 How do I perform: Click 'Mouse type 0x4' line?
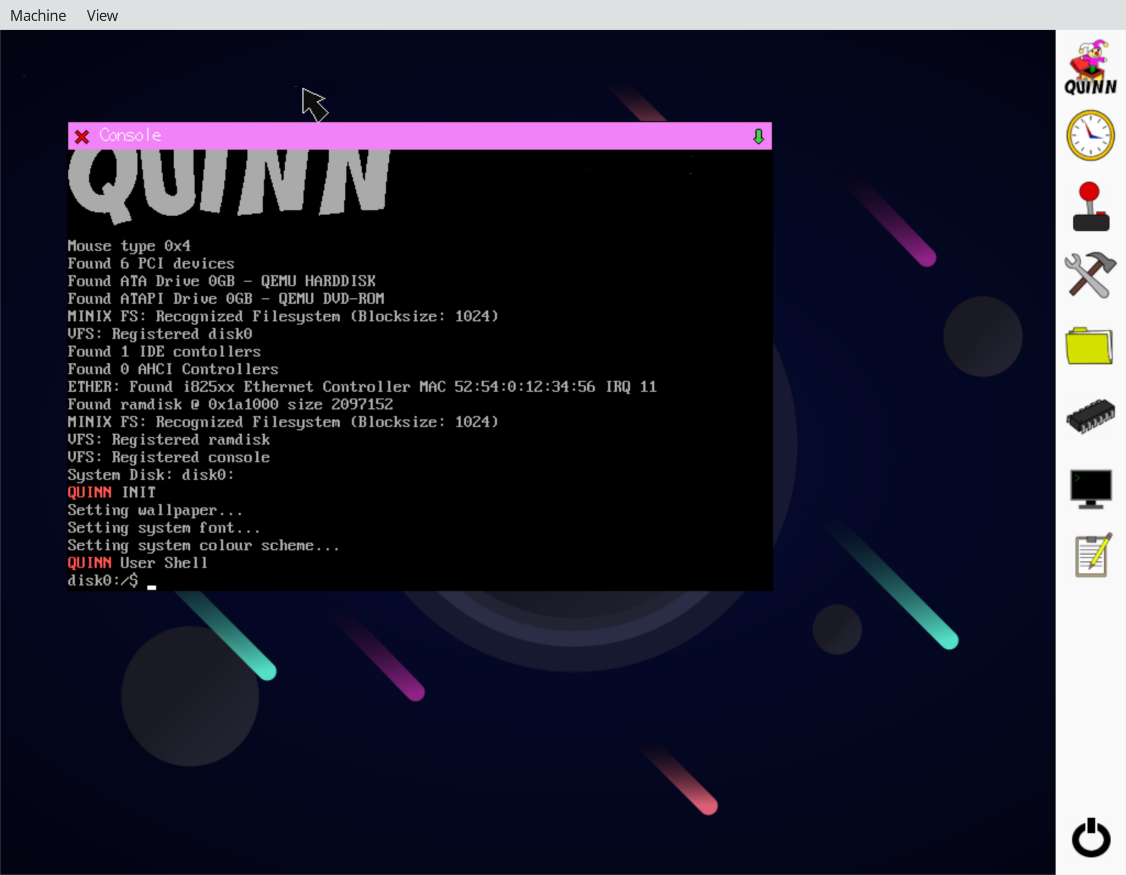pos(129,246)
